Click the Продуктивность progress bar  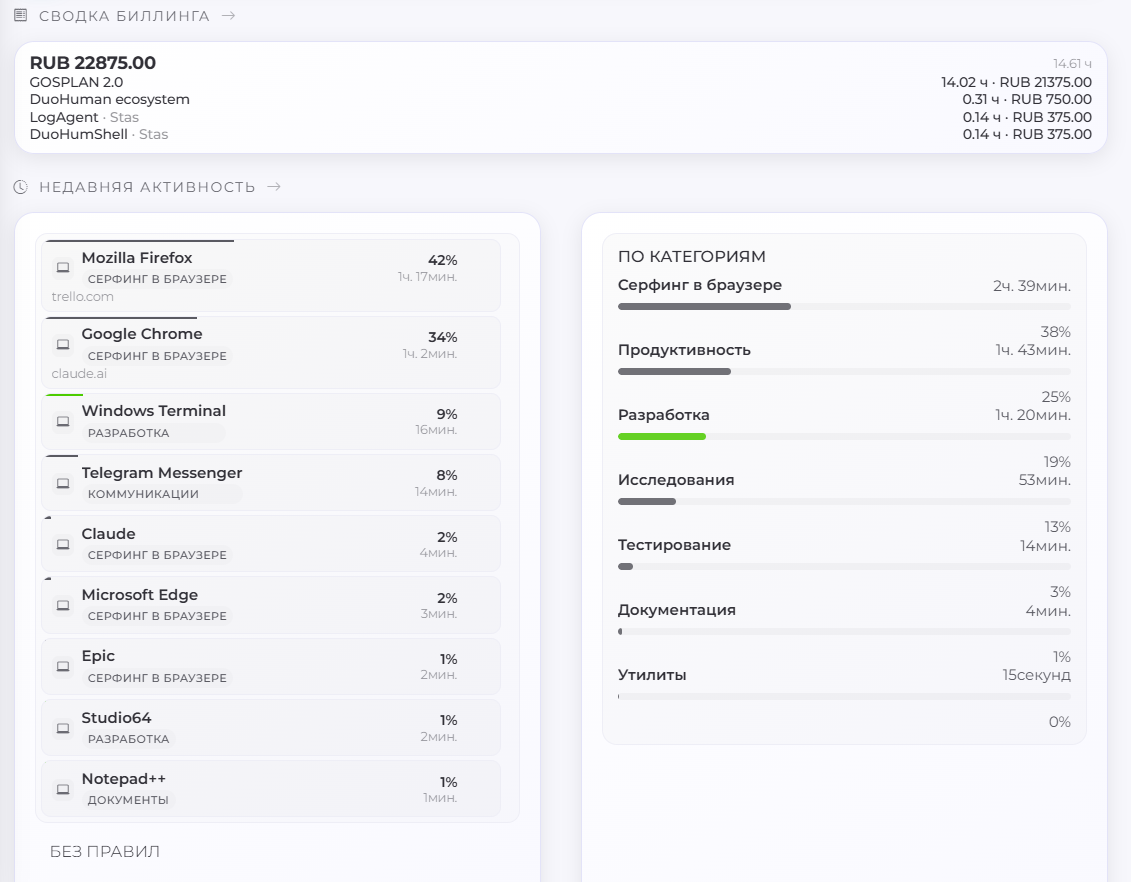point(844,371)
